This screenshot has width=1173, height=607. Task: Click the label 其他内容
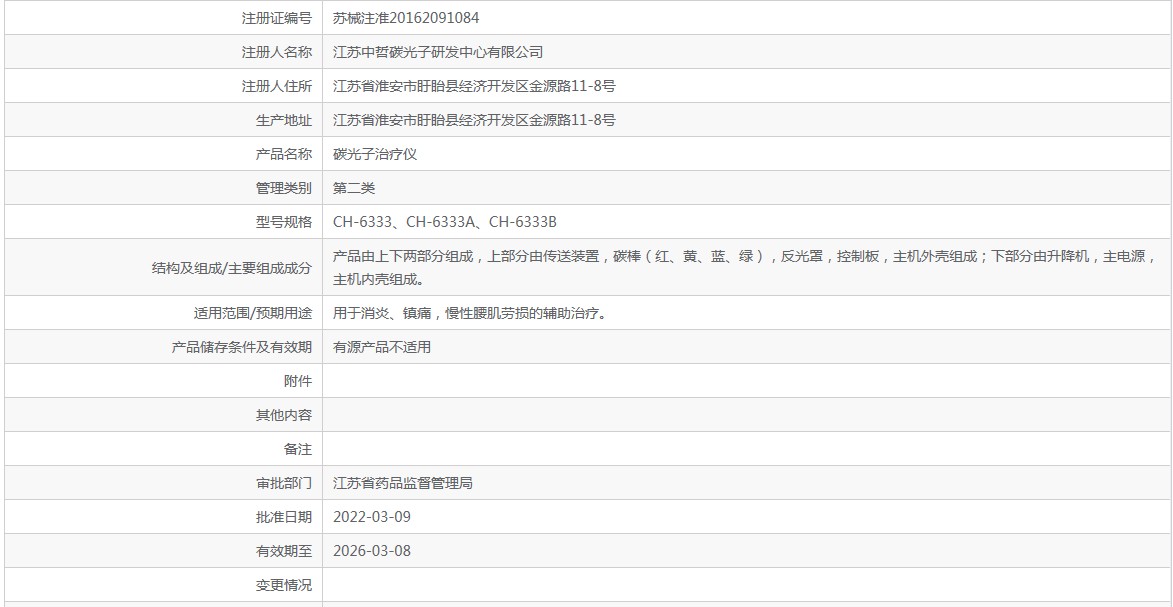click(284, 415)
